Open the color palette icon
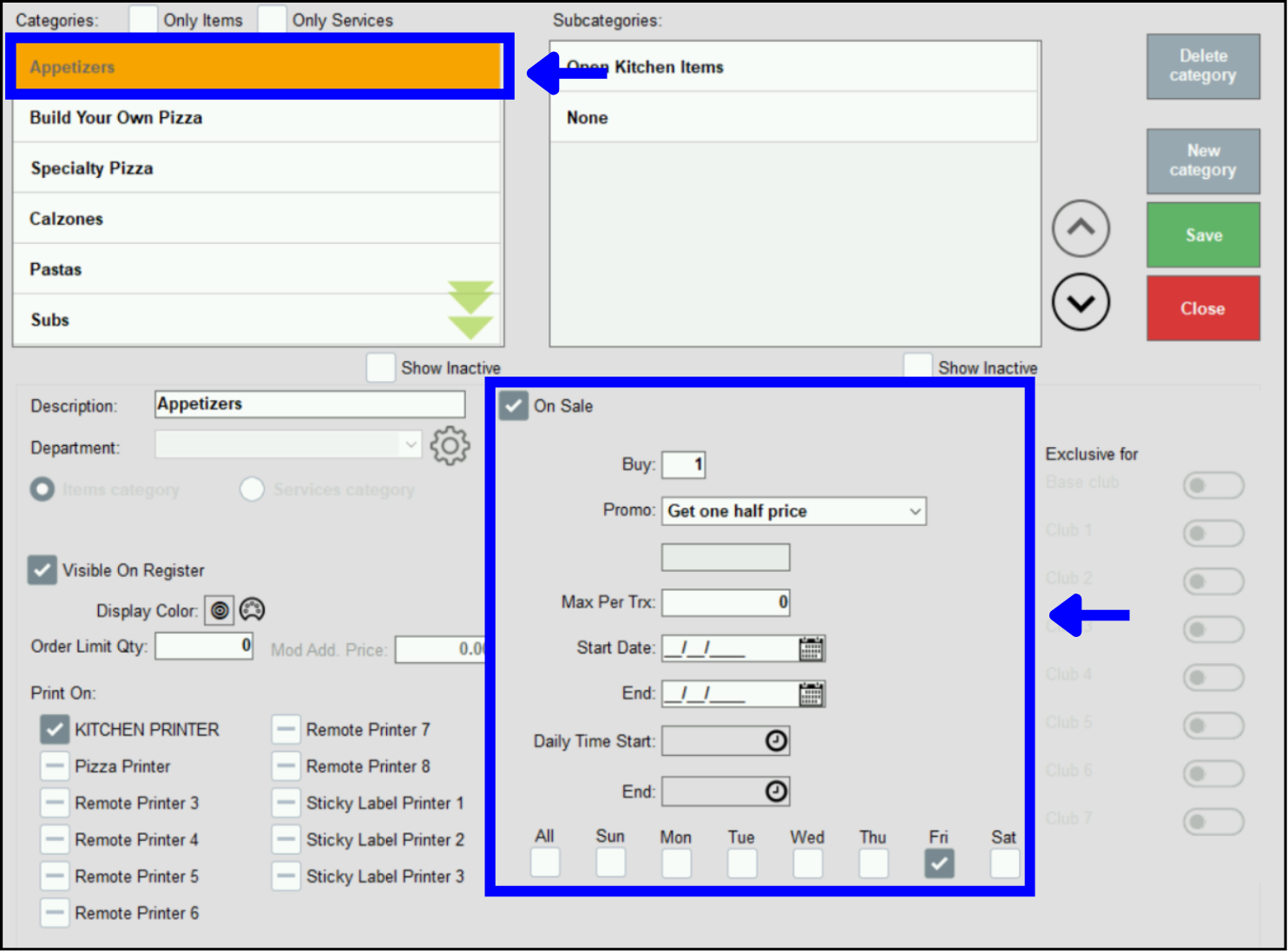This screenshot has height=952, width=1288. click(x=252, y=610)
